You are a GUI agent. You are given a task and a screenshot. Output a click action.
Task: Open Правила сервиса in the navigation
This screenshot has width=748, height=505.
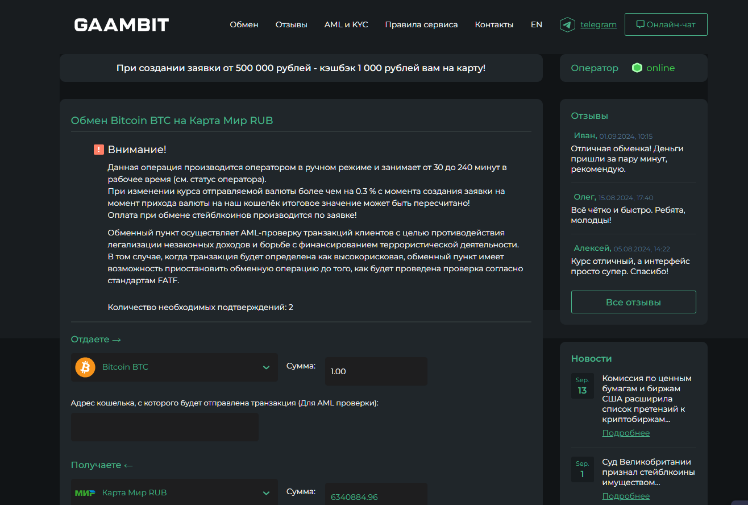(x=421, y=24)
